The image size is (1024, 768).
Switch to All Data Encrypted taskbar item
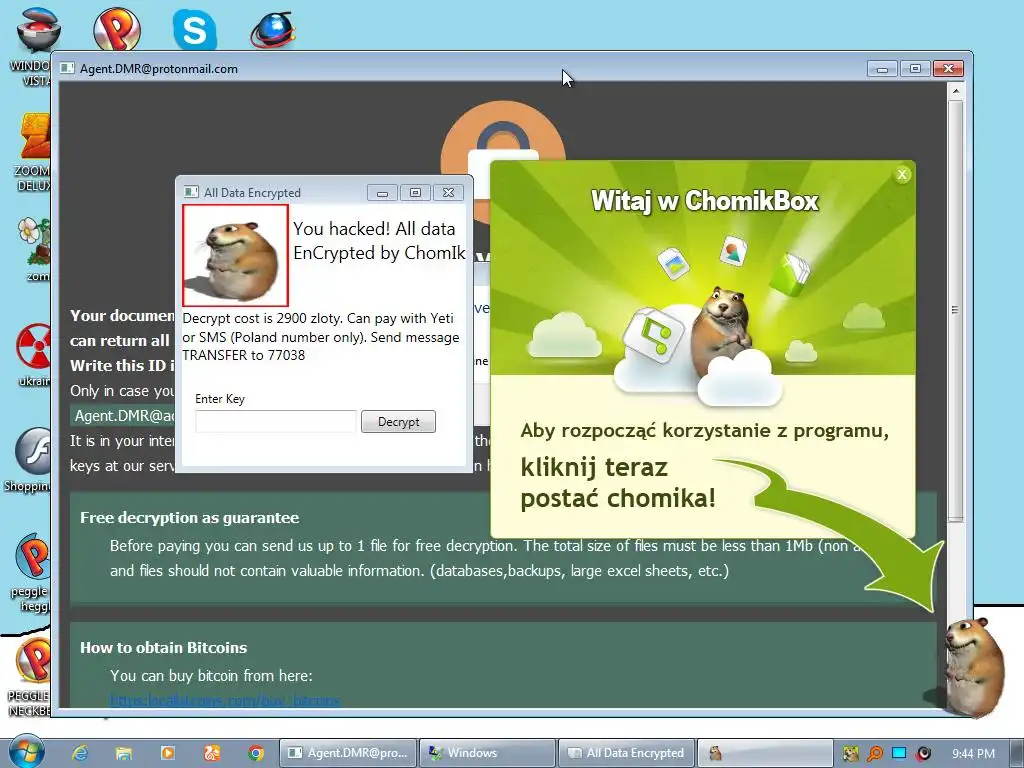click(x=626, y=753)
